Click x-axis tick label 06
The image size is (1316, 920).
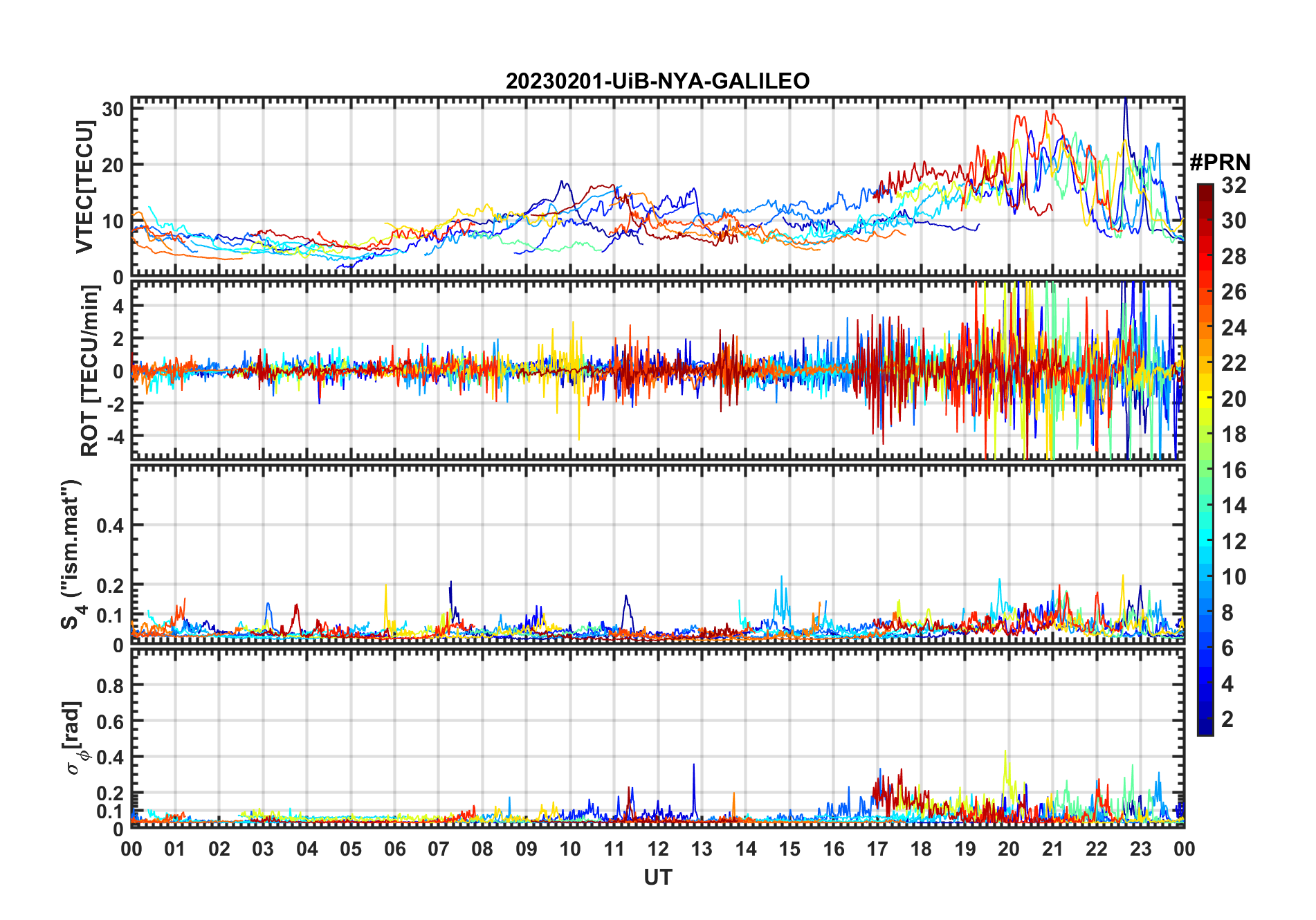394,849
